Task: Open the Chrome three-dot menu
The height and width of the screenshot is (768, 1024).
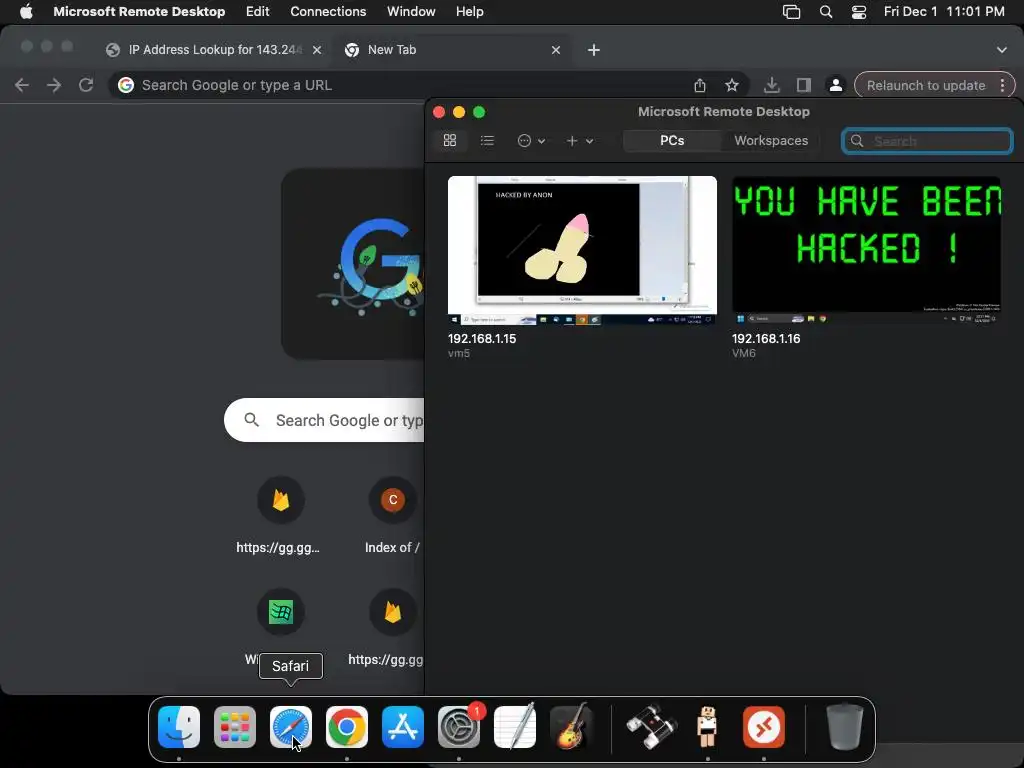Action: click(x=1002, y=86)
